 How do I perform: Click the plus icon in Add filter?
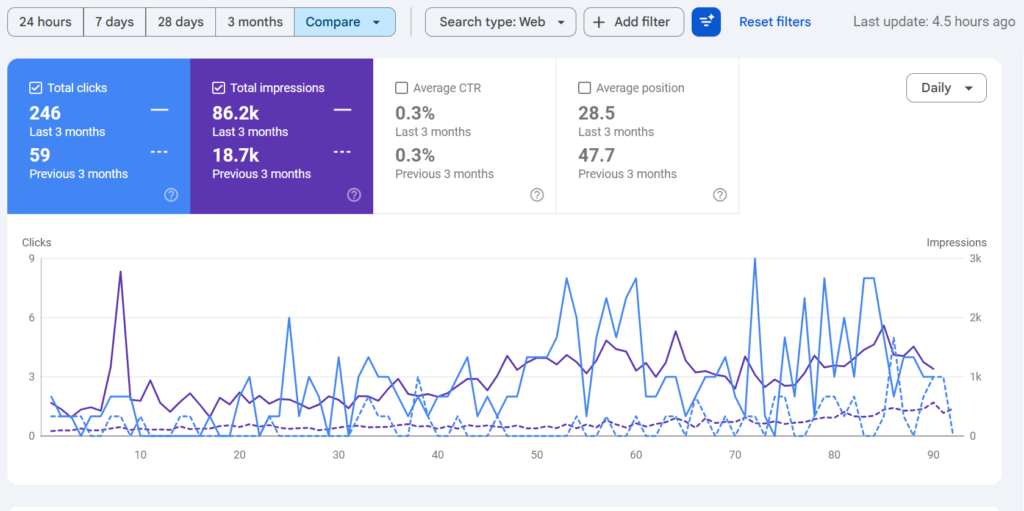click(599, 22)
